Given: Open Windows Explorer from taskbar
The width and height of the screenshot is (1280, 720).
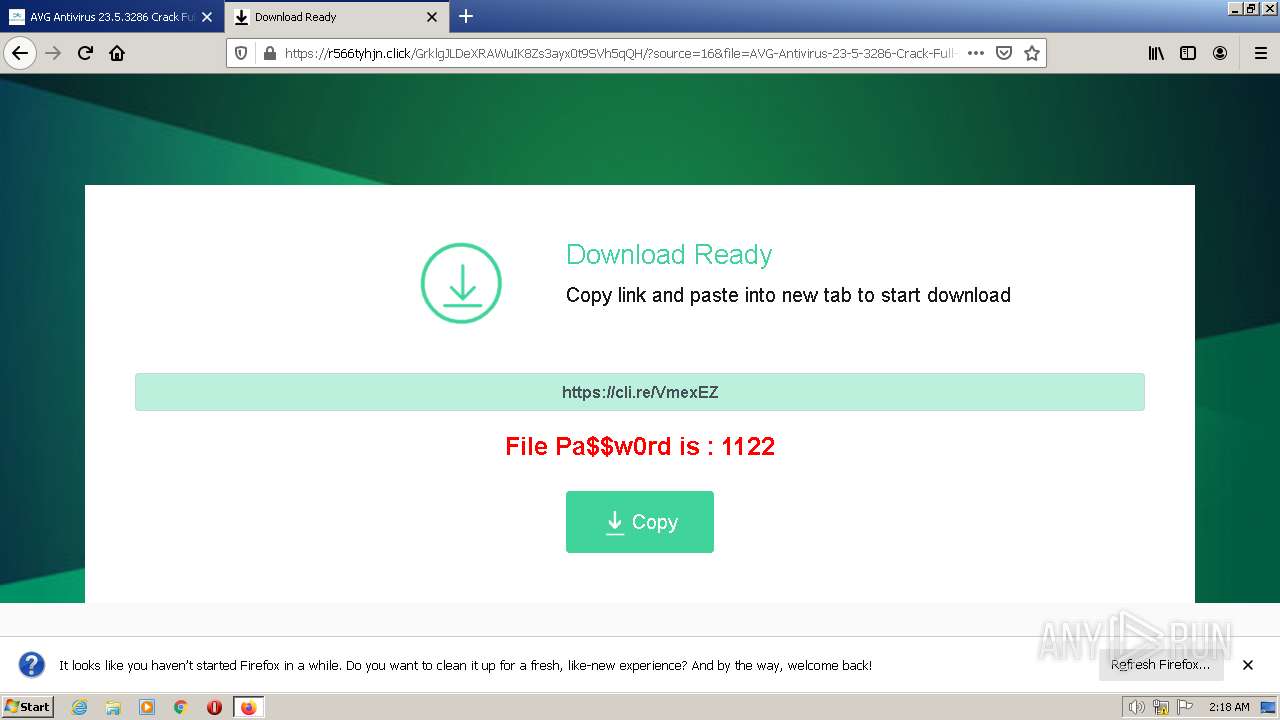Looking at the screenshot, I should click(113, 707).
